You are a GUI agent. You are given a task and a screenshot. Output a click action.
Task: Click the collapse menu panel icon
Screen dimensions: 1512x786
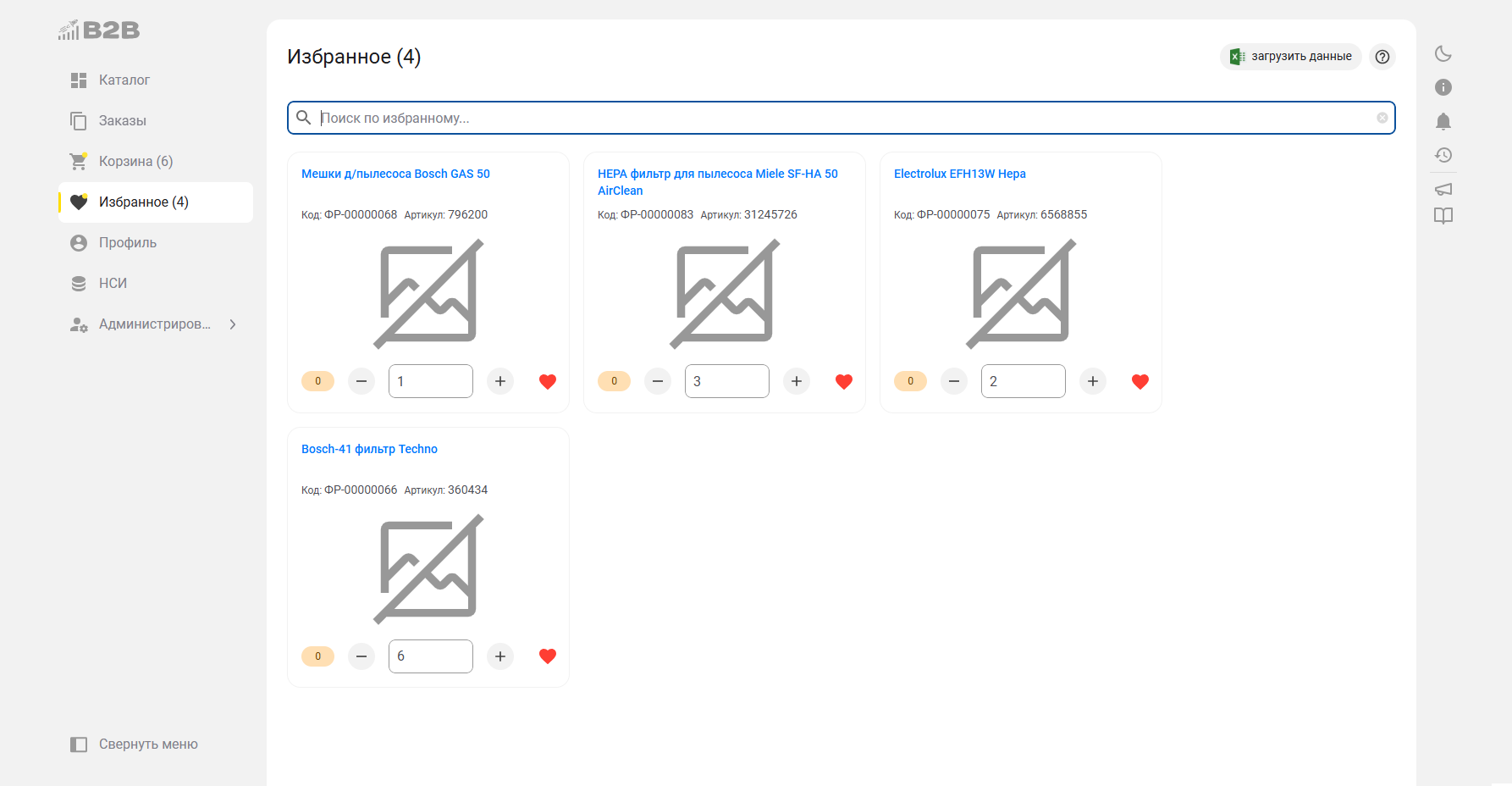(79, 744)
